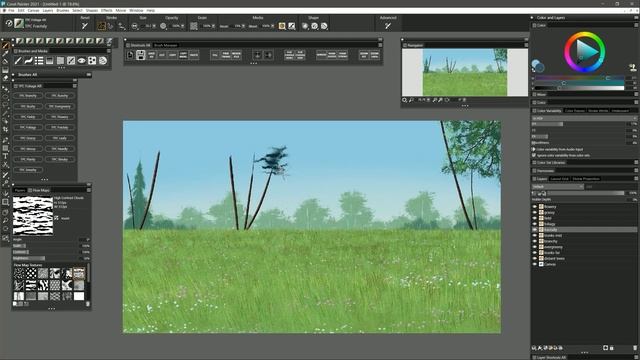Open the Color panel options menu

tap(636, 25)
